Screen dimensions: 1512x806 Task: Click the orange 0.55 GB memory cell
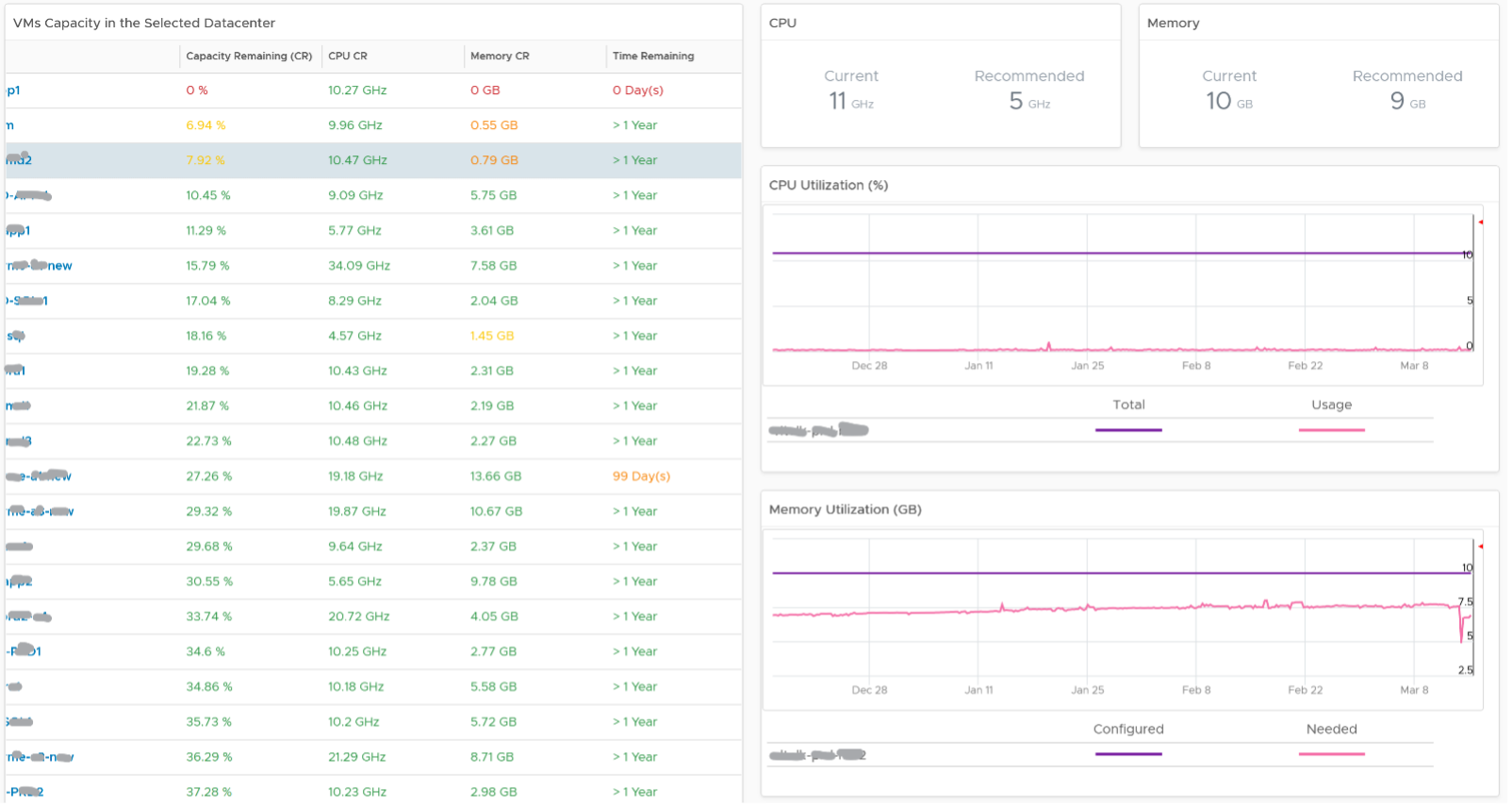pyautogui.click(x=494, y=126)
